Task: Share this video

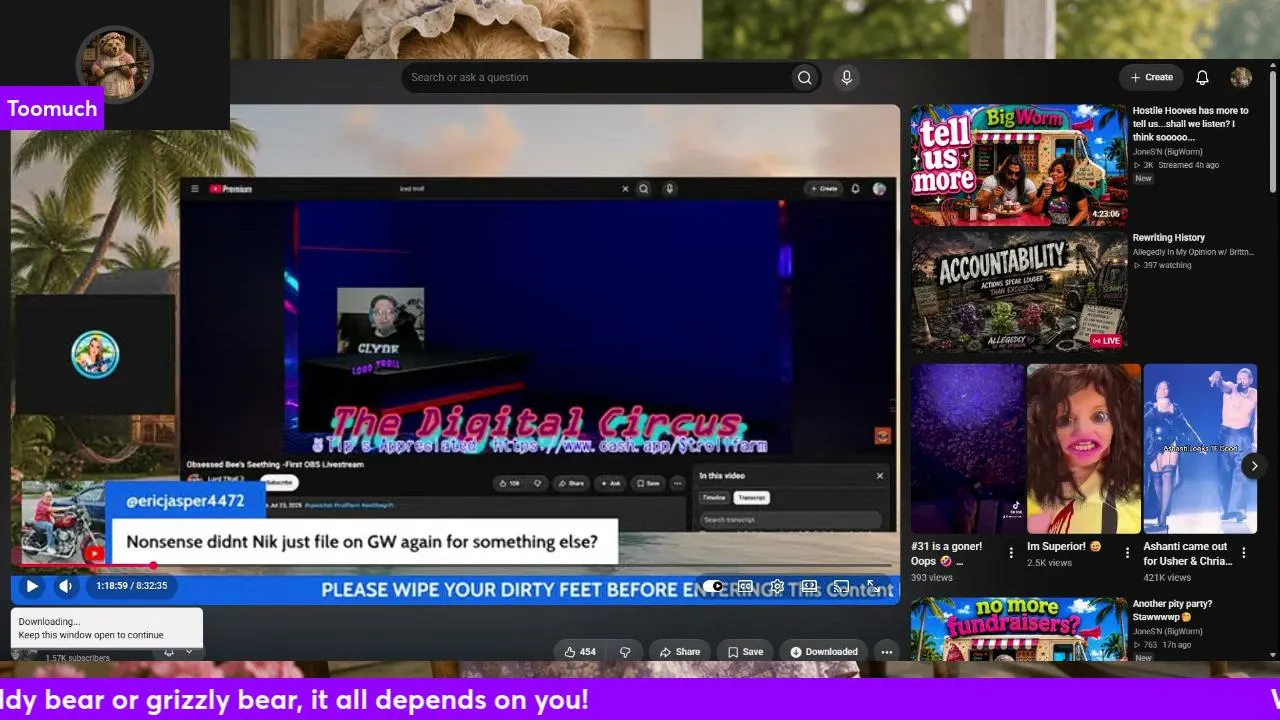Action: [679, 652]
